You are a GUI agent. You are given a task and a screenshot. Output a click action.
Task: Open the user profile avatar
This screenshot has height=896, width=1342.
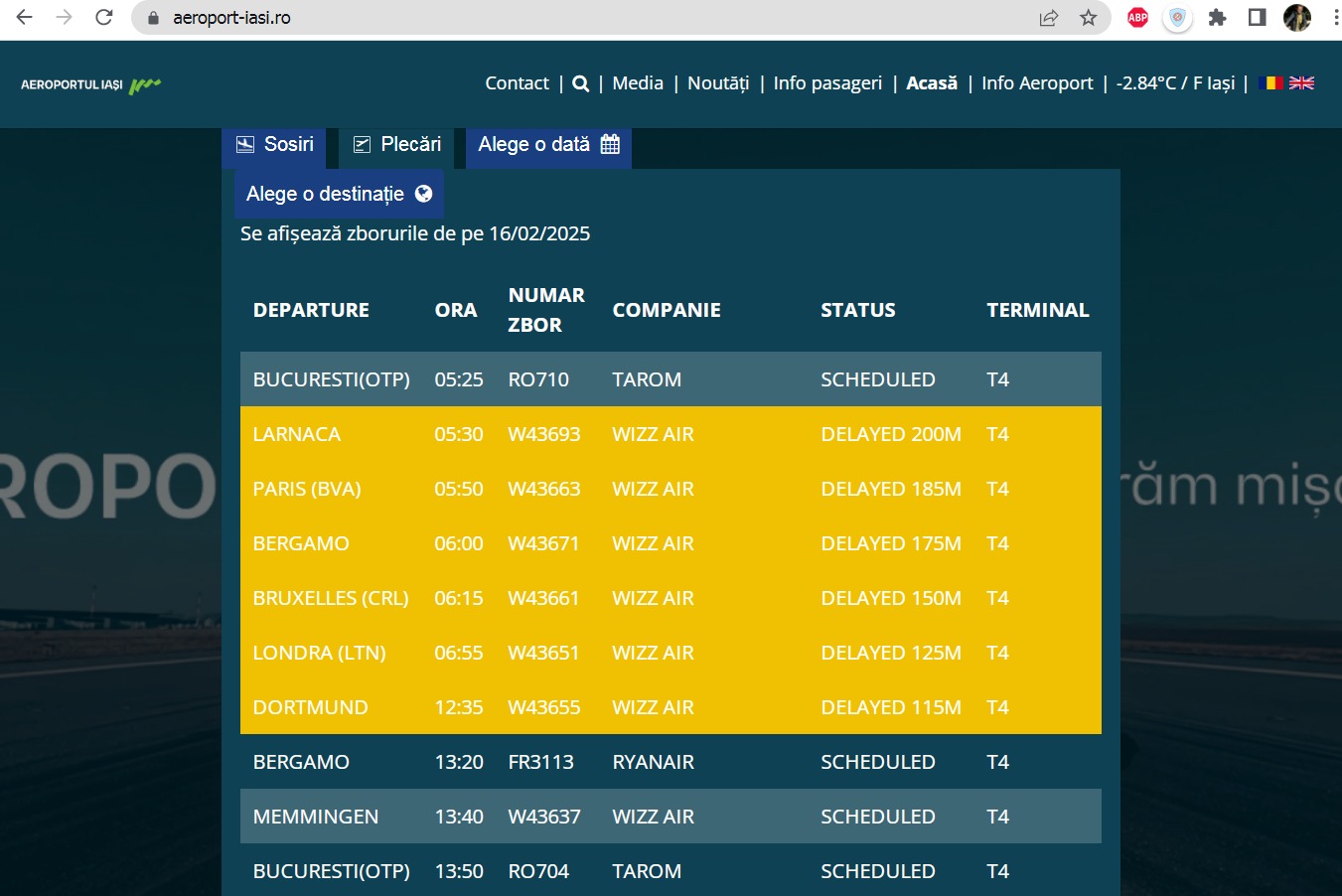click(x=1297, y=18)
